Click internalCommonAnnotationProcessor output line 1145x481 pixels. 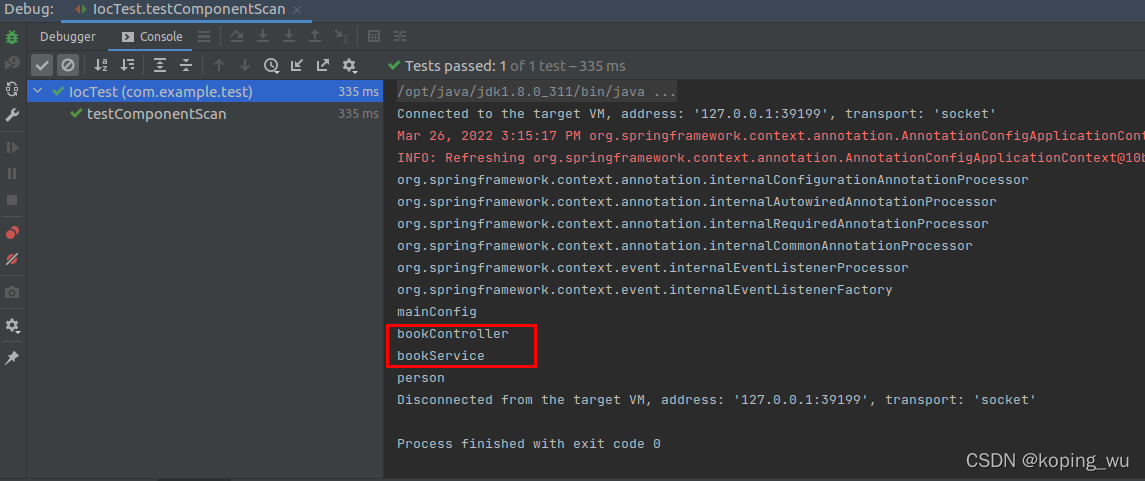point(685,245)
